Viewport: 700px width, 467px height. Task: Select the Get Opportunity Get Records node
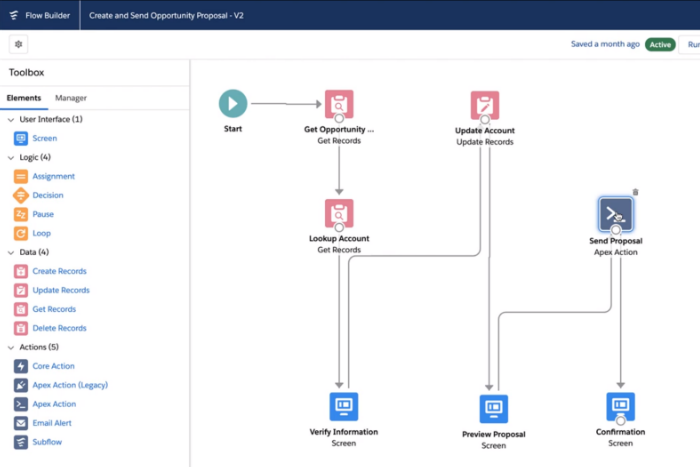(339, 104)
